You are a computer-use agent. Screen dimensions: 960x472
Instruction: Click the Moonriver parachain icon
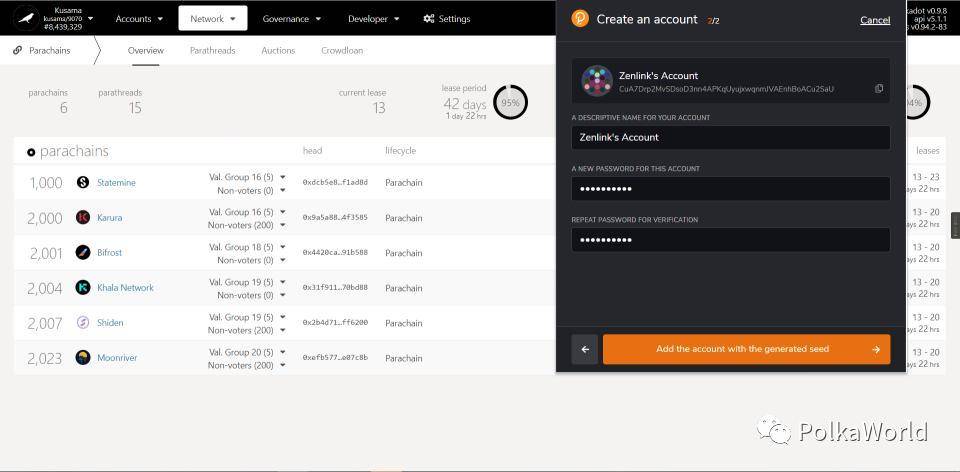(x=83, y=358)
